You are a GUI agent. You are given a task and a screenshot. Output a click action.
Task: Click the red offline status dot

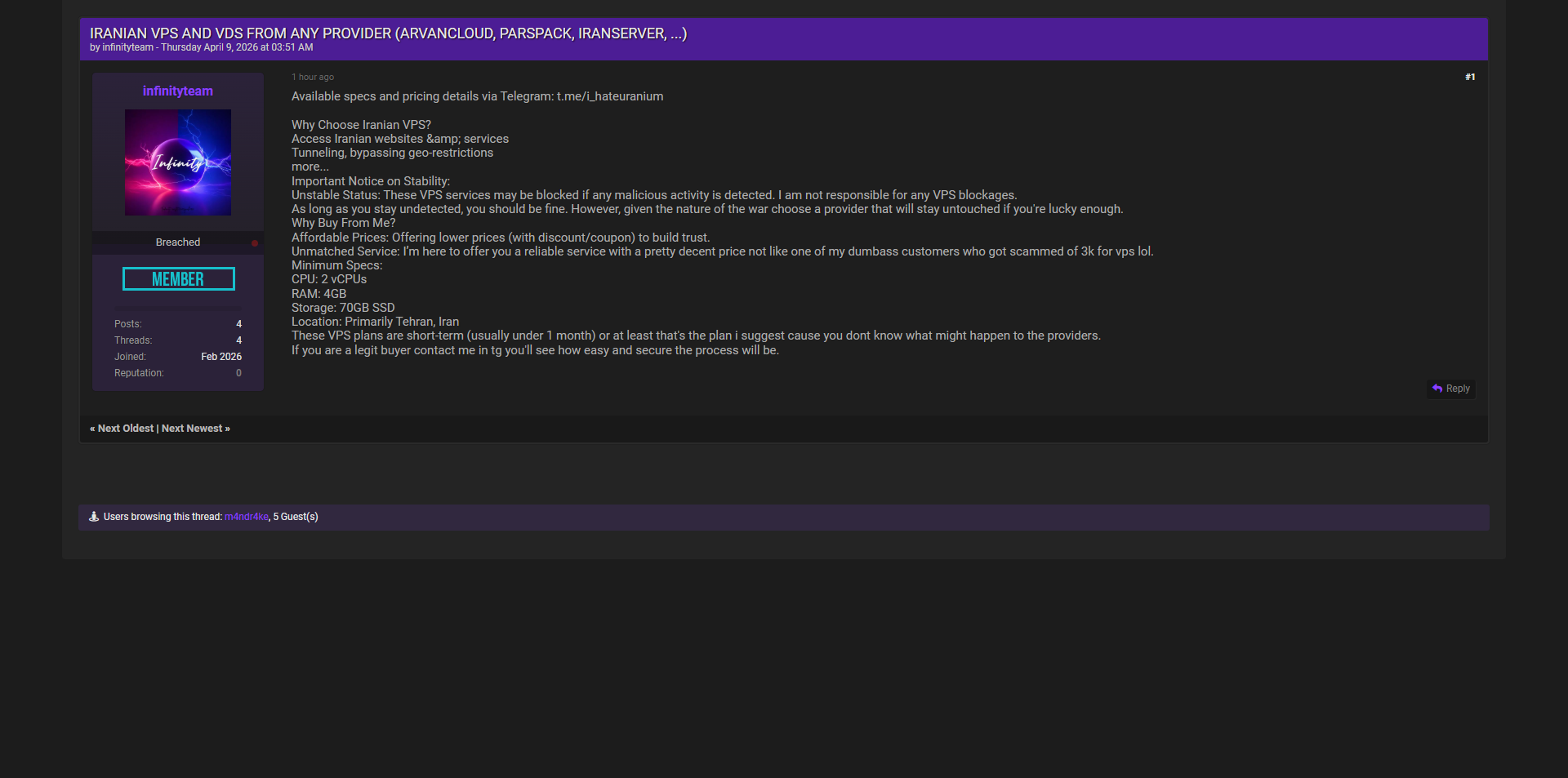point(255,243)
